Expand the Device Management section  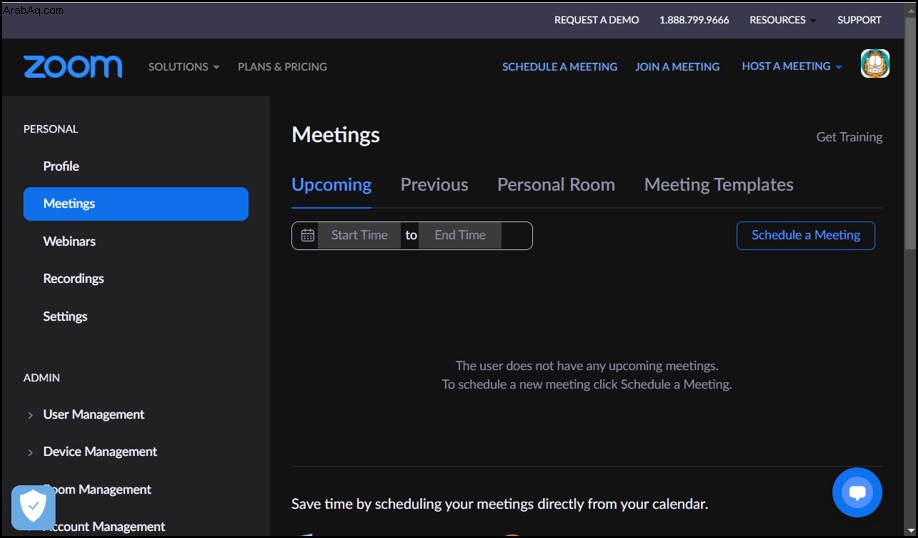(x=92, y=452)
